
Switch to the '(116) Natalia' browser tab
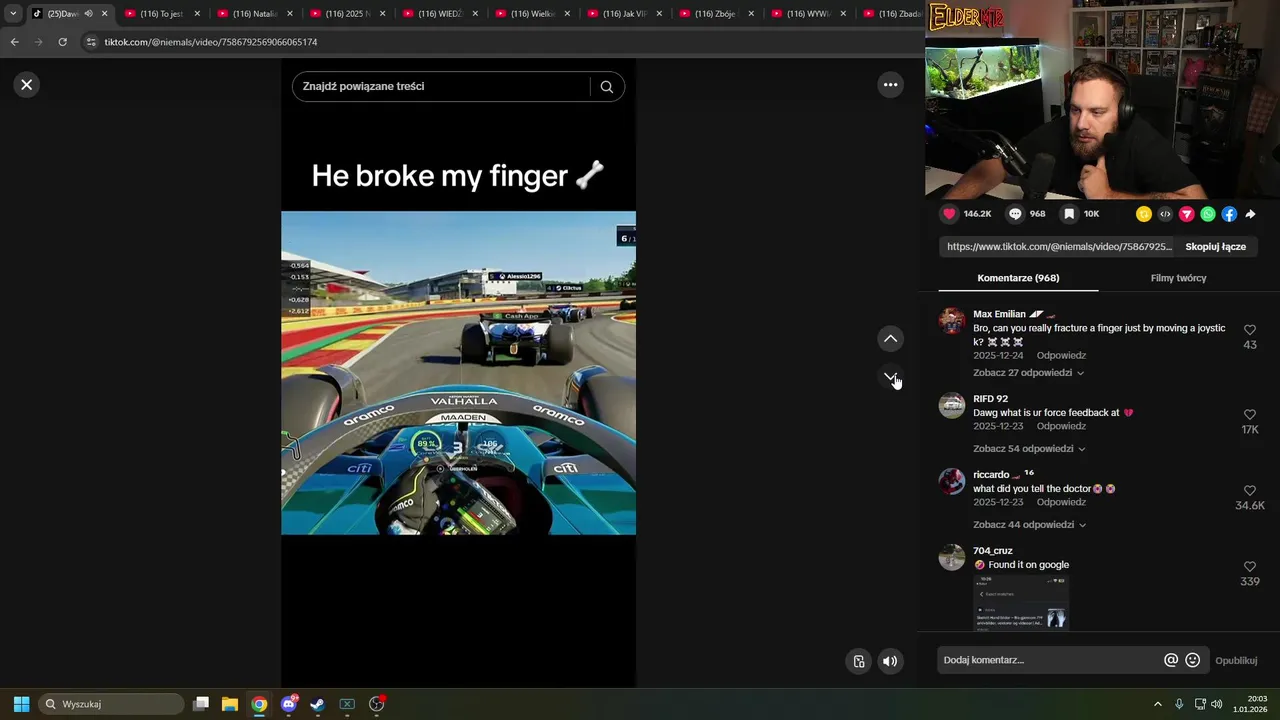click(255, 14)
